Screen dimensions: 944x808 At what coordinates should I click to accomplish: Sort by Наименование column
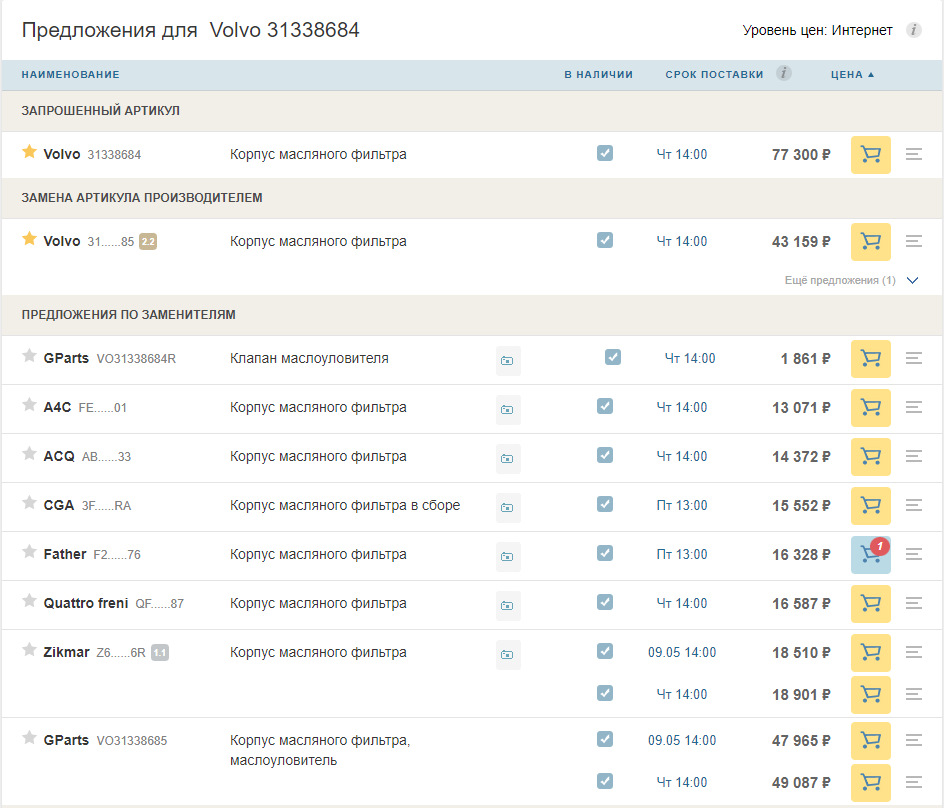coord(70,75)
